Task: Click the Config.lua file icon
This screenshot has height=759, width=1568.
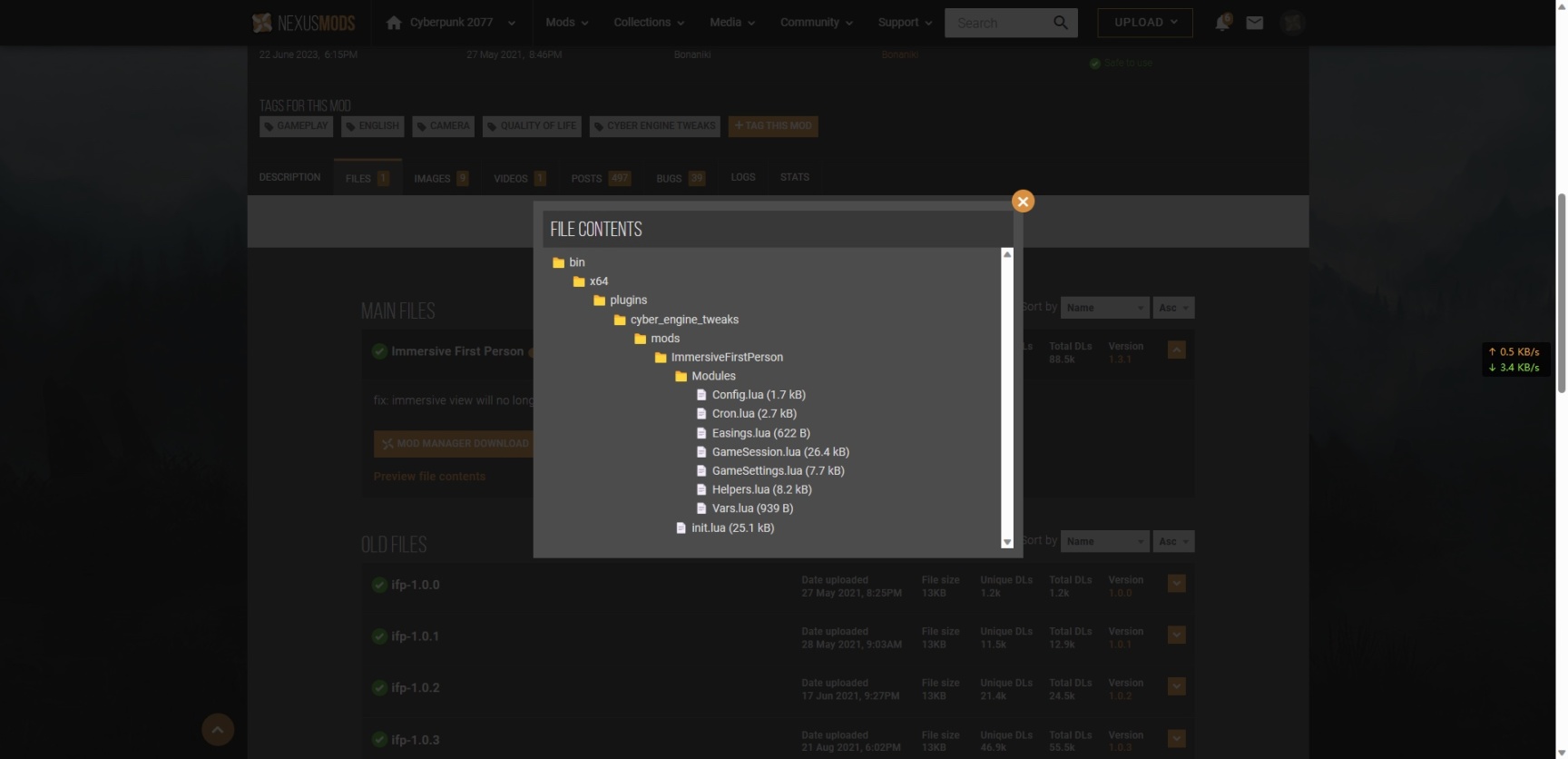Action: pos(701,395)
